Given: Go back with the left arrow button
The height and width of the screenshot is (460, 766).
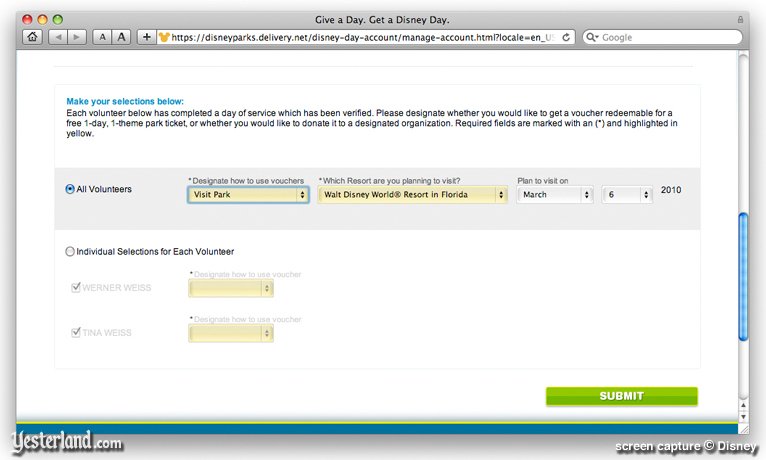Looking at the screenshot, I should point(58,37).
